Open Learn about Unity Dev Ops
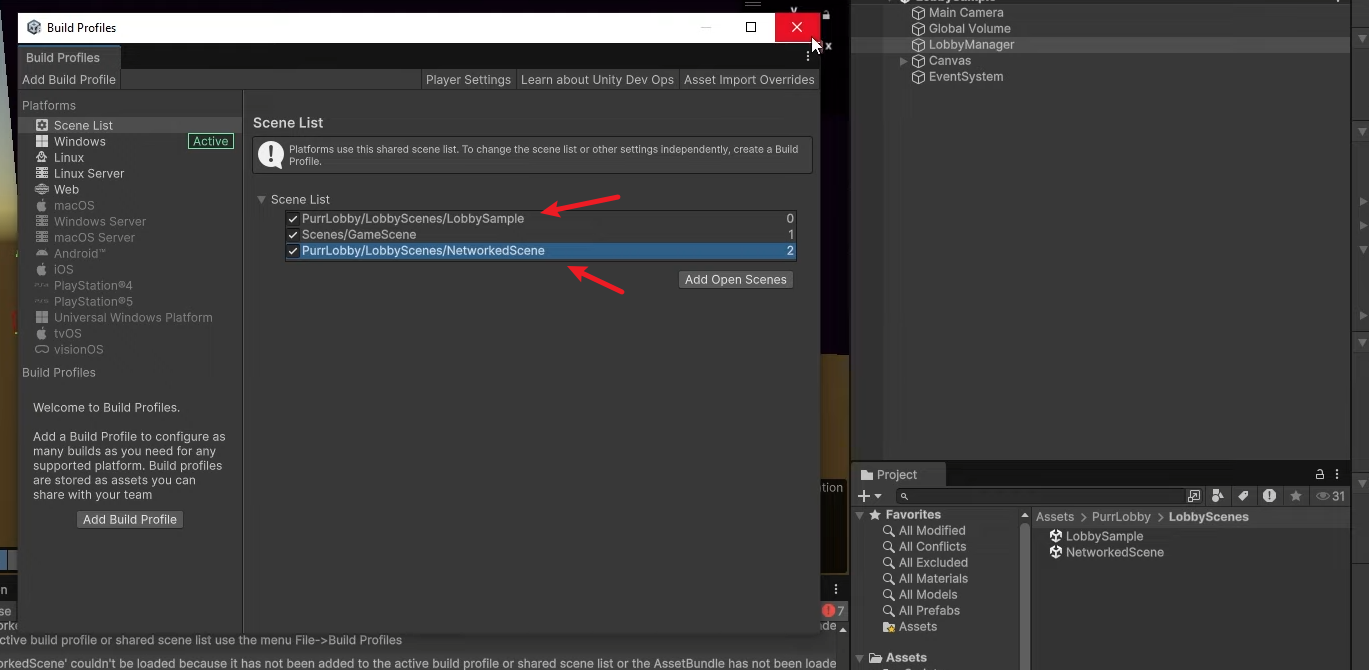The width and height of the screenshot is (1369, 670). click(597, 80)
